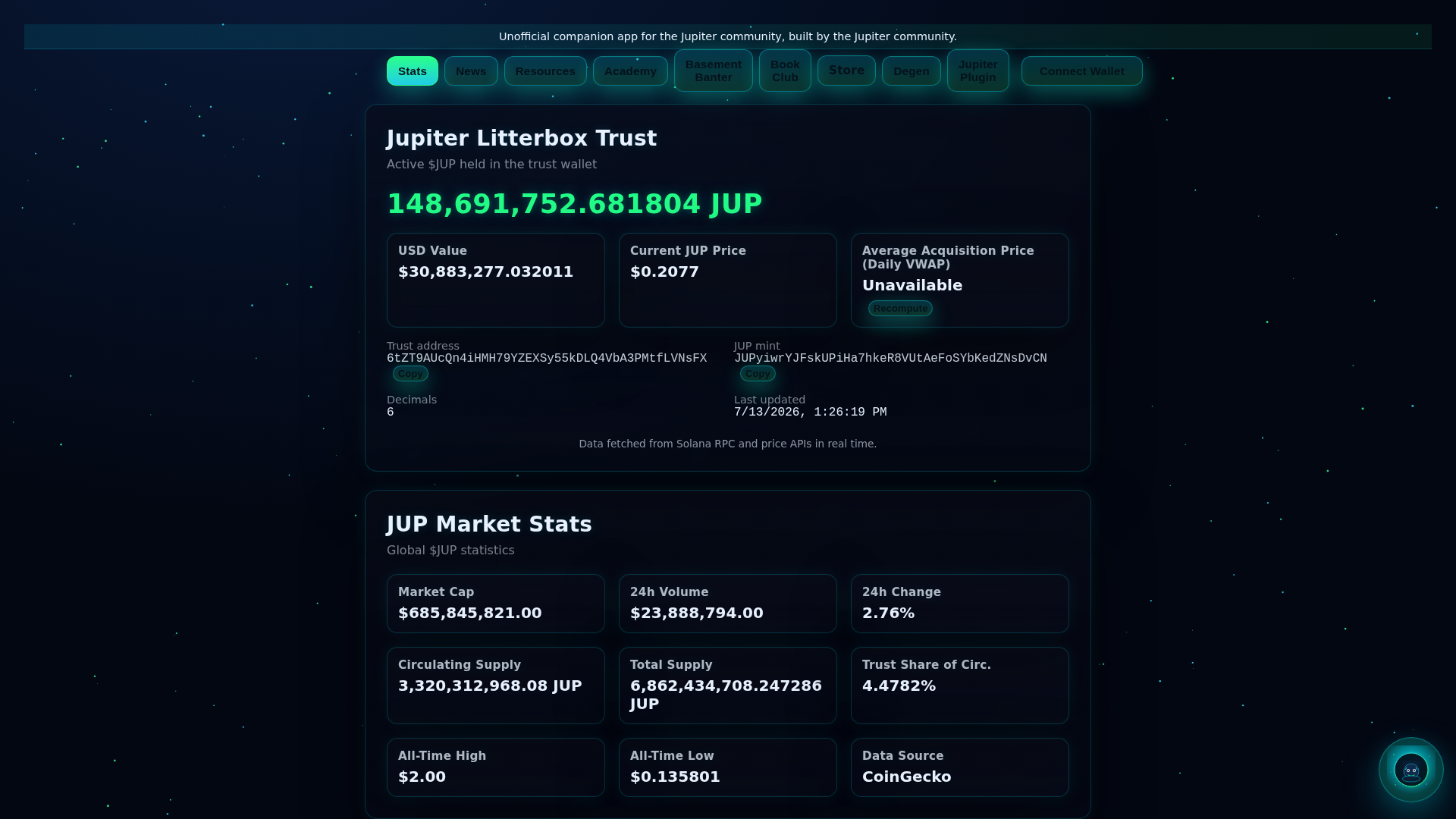This screenshot has width=1456, height=819.
Task: Copy the Trust address
Action: (x=410, y=374)
